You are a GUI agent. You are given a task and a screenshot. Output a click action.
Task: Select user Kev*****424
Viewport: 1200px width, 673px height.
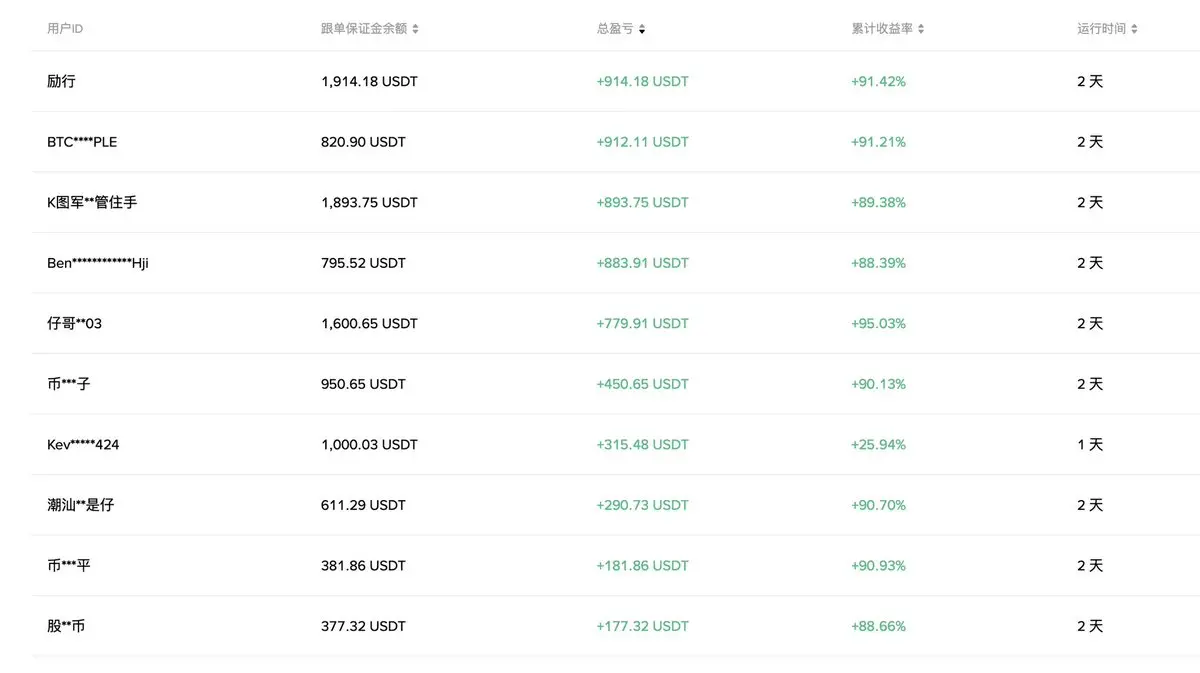83,445
